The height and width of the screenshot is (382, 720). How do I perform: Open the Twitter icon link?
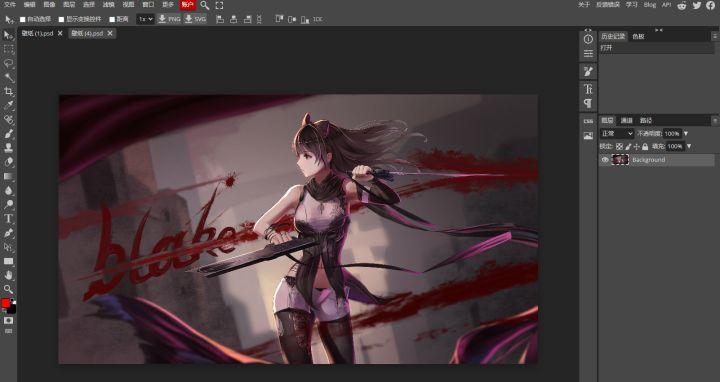click(x=697, y=5)
